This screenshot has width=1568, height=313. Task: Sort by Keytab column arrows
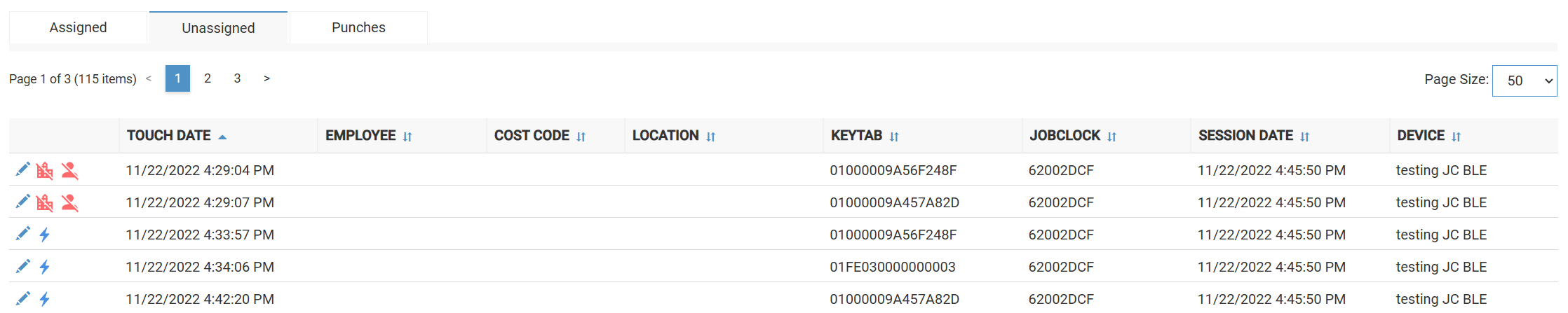(894, 137)
